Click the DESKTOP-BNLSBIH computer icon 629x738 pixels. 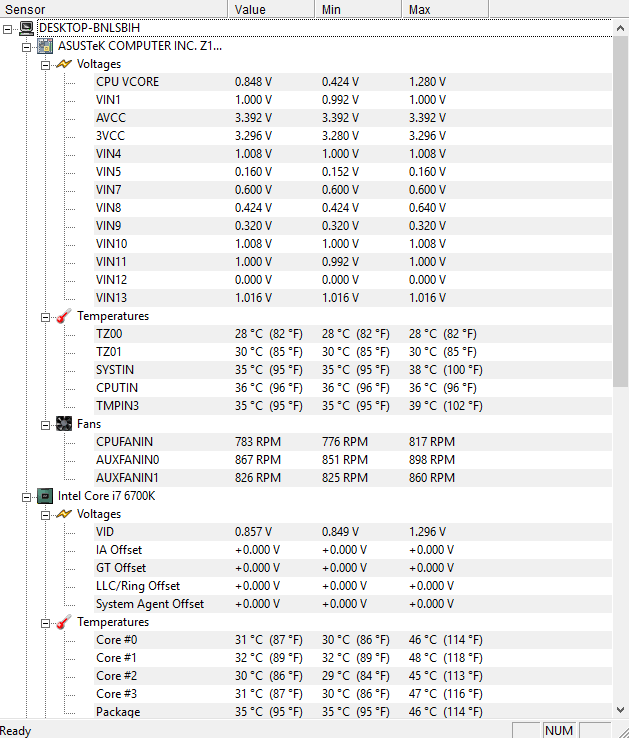click(x=27, y=28)
